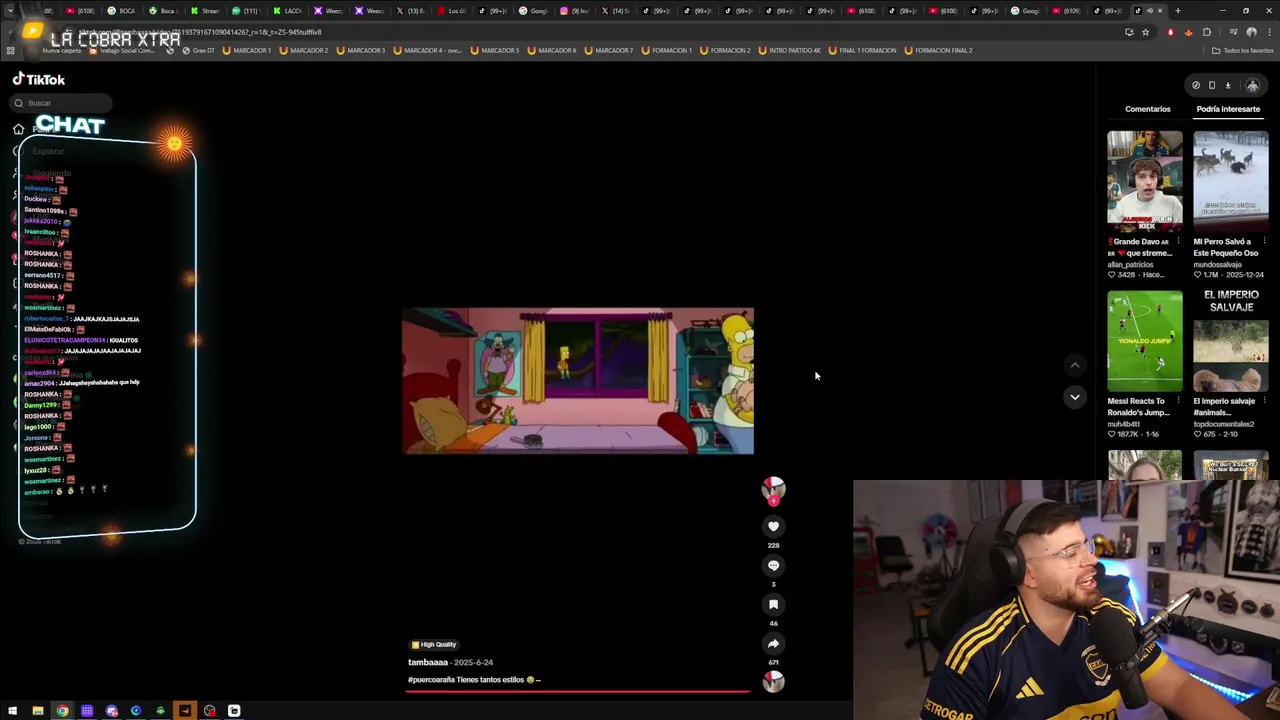Click the TikTok logo
1280x720 pixels.
pyautogui.click(x=39, y=79)
